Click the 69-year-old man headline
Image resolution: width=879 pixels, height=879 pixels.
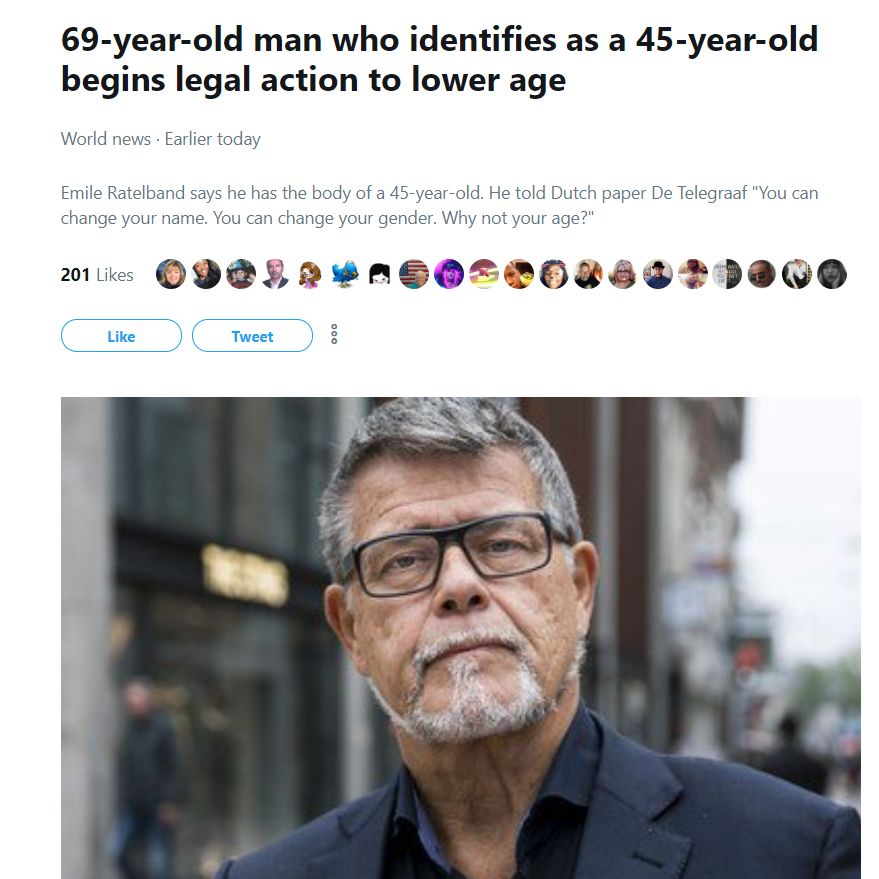coord(440,59)
